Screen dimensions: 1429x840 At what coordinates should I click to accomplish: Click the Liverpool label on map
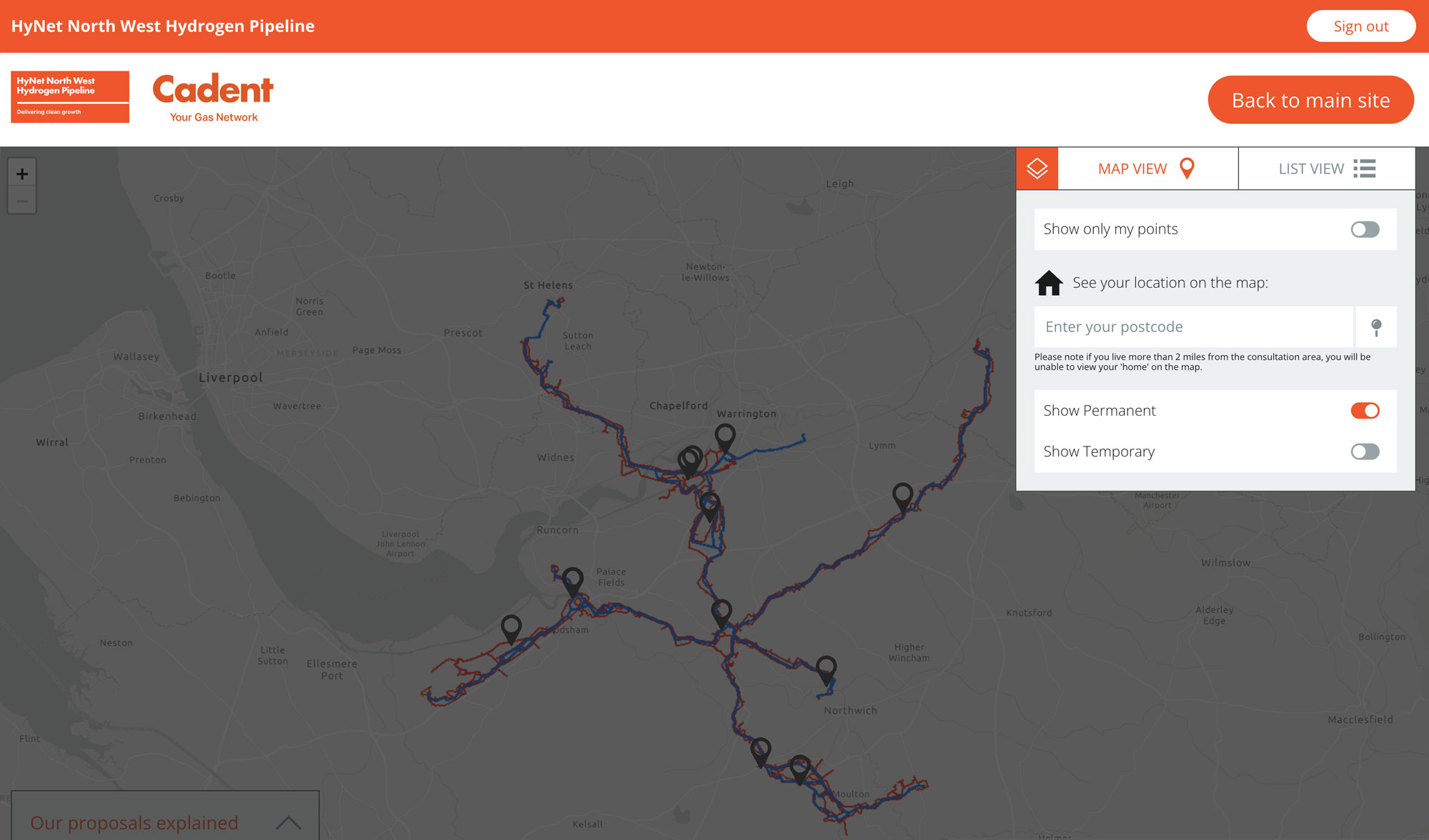point(231,378)
